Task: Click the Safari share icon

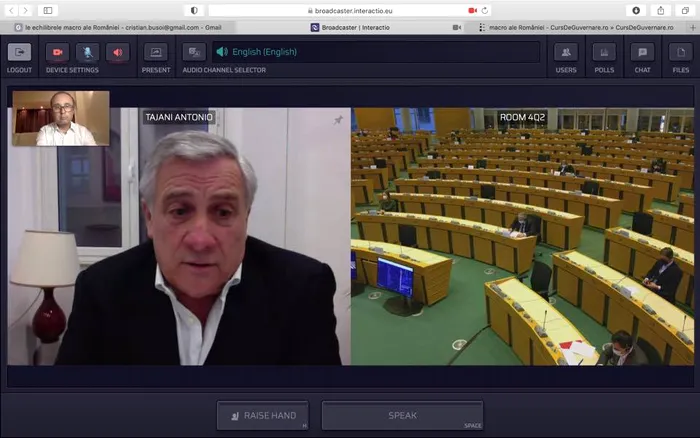Action: (x=661, y=10)
